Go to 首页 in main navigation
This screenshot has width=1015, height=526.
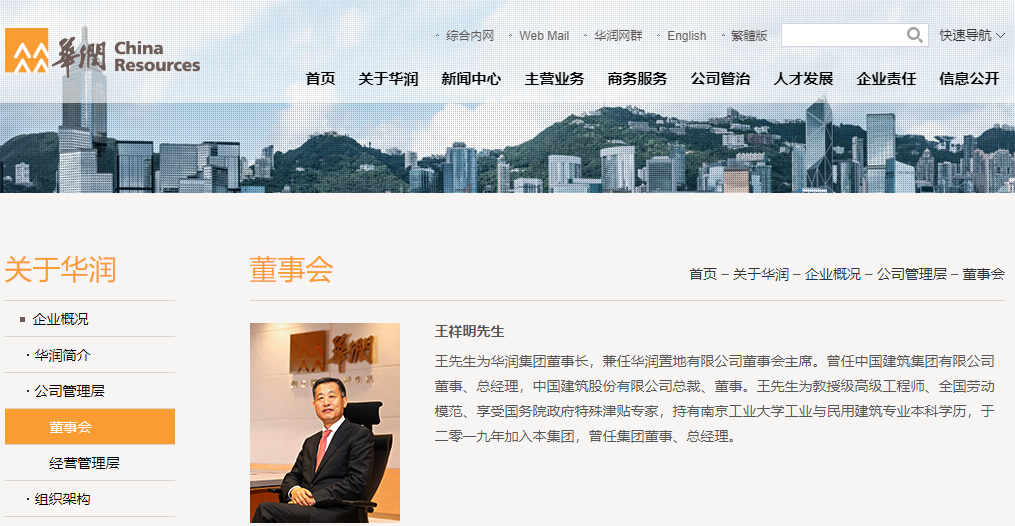click(x=320, y=79)
